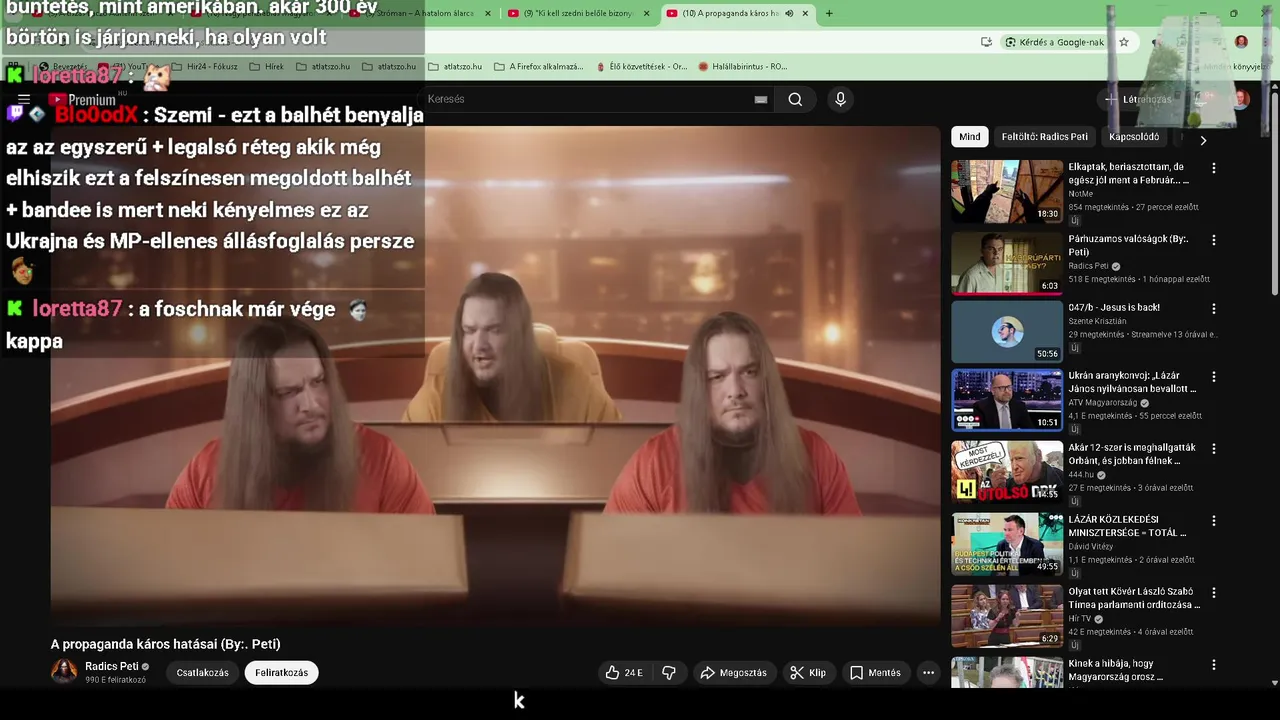Viewport: 1280px width, 720px height.
Task: Open the YouTube account avatar menu
Action: (x=1241, y=99)
